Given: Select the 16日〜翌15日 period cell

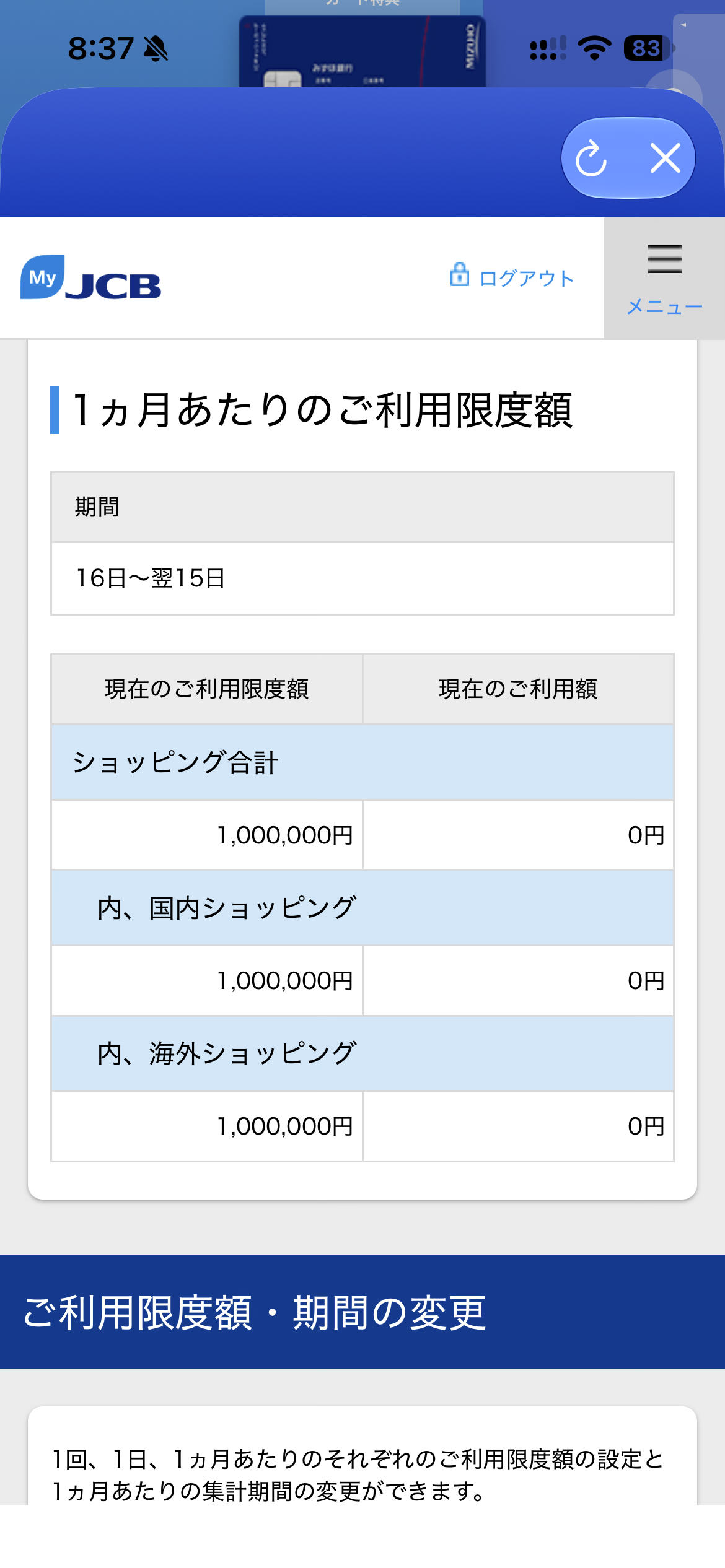Looking at the screenshot, I should (x=362, y=578).
